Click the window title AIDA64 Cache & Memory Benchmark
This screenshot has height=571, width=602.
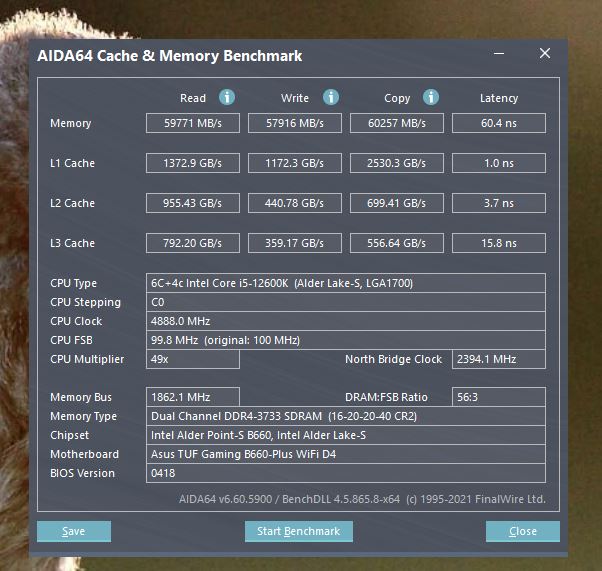[170, 56]
